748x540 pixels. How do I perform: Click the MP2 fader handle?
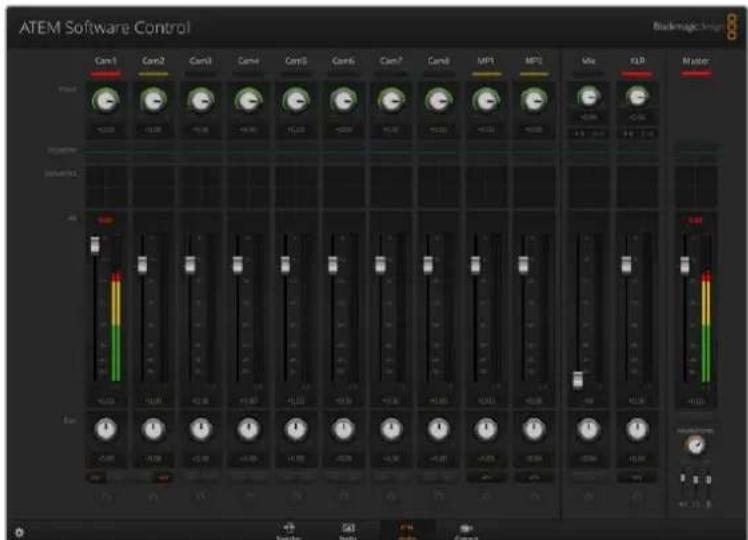[523, 264]
